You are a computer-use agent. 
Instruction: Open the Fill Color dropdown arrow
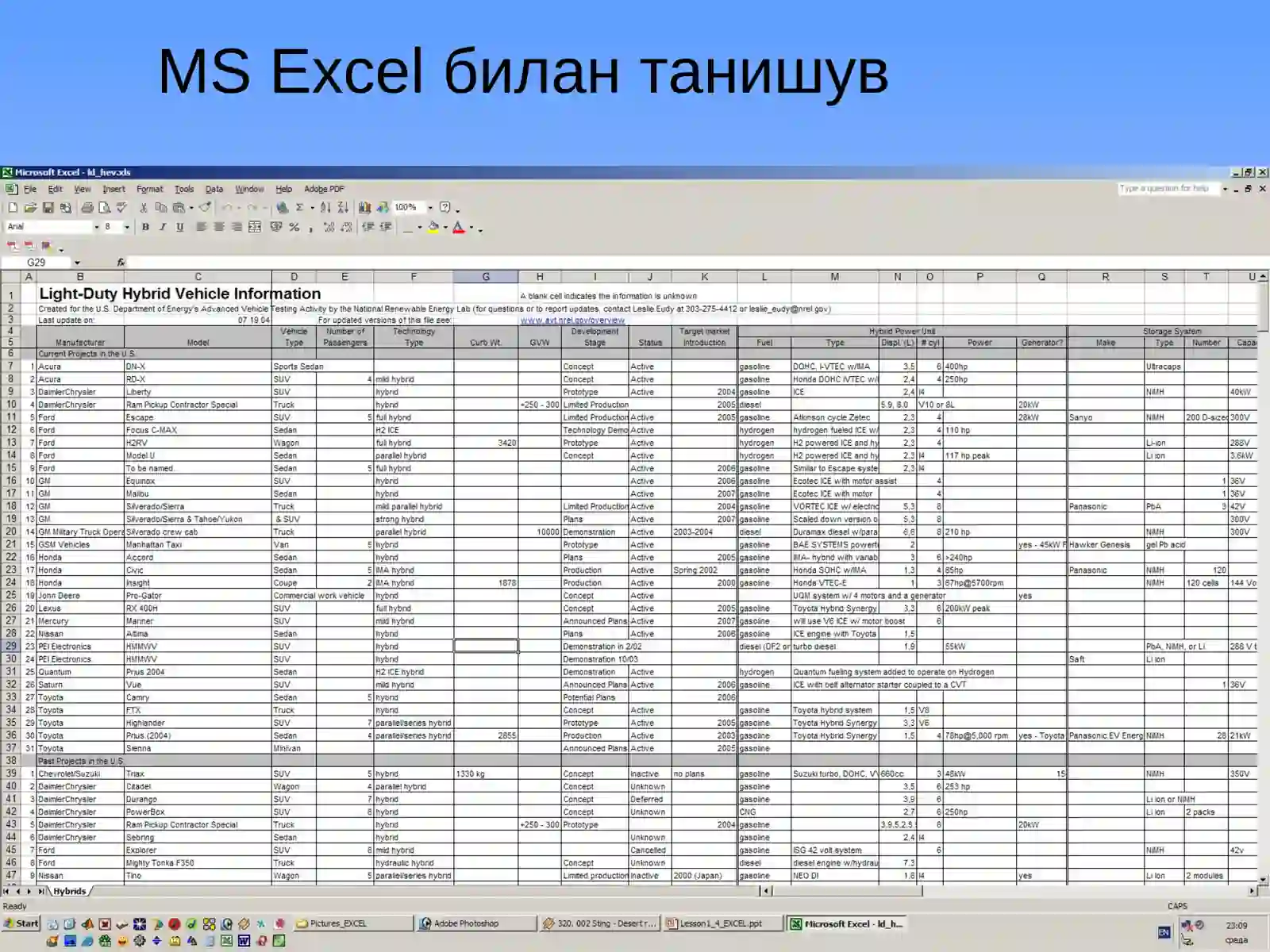(x=445, y=228)
